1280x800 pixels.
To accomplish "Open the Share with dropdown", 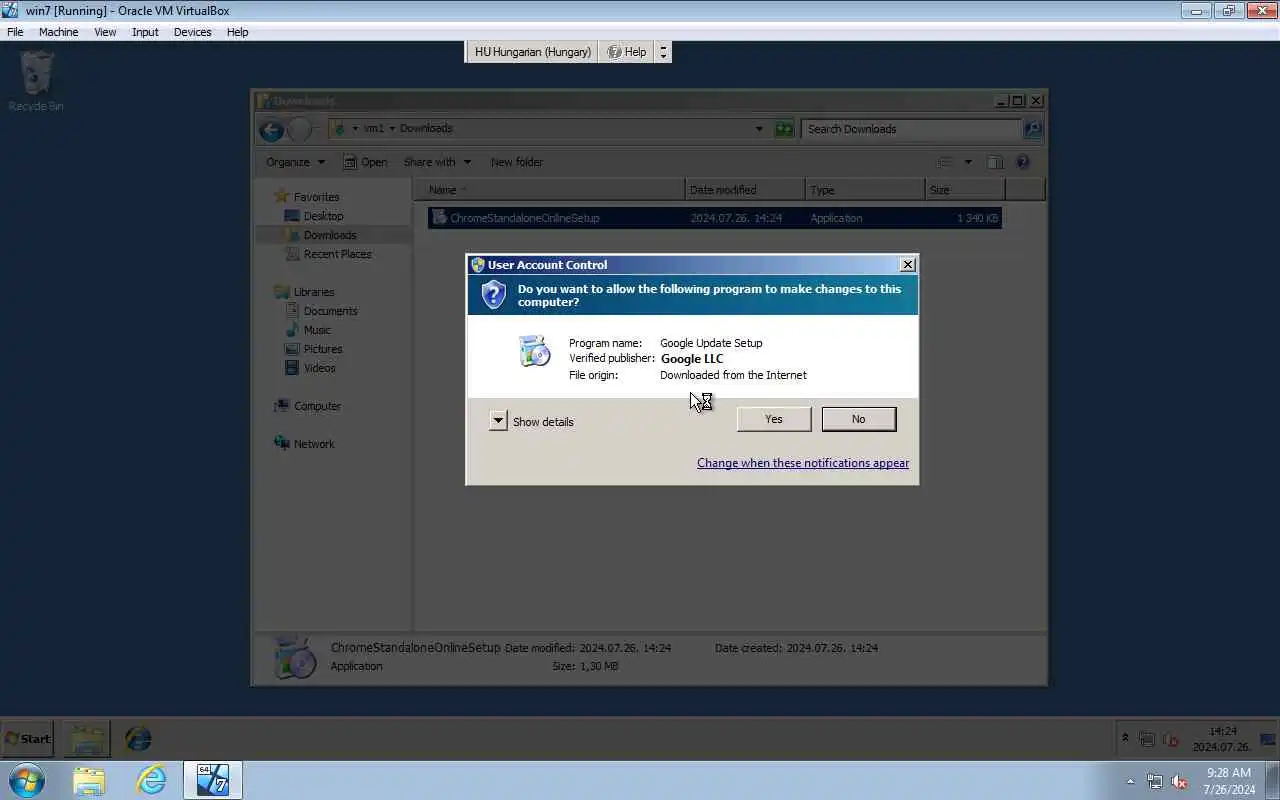I will (x=437, y=162).
